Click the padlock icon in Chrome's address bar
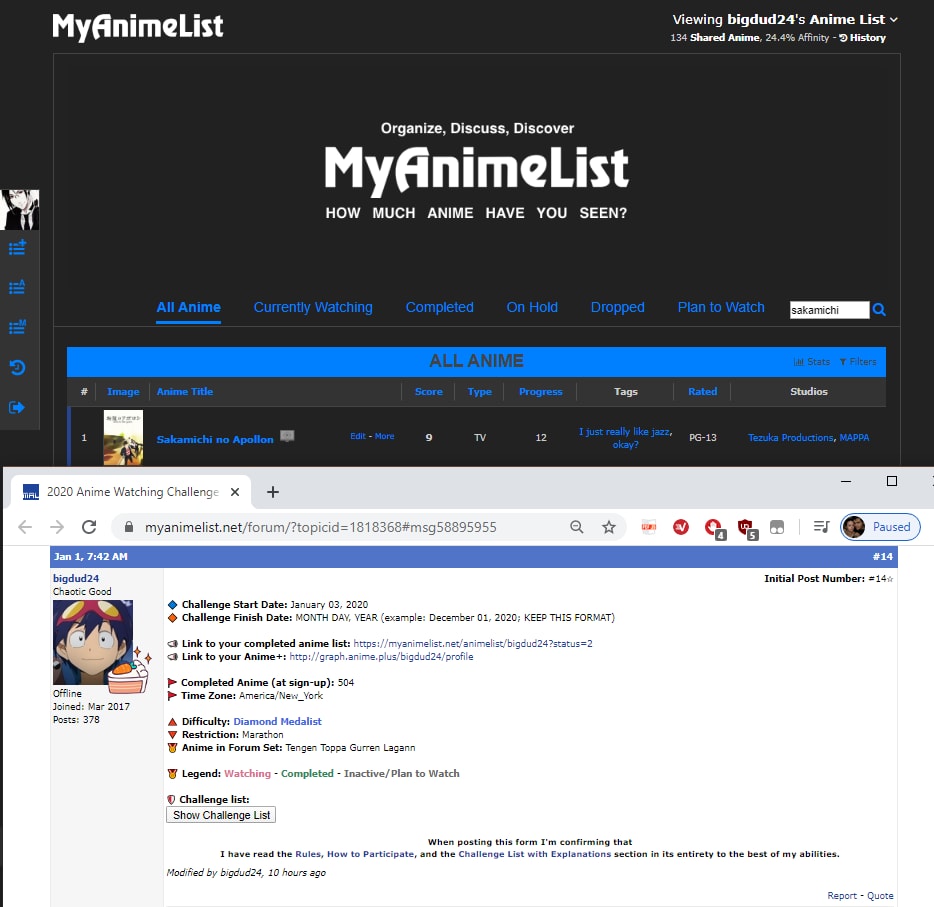934x907 pixels. 129,527
